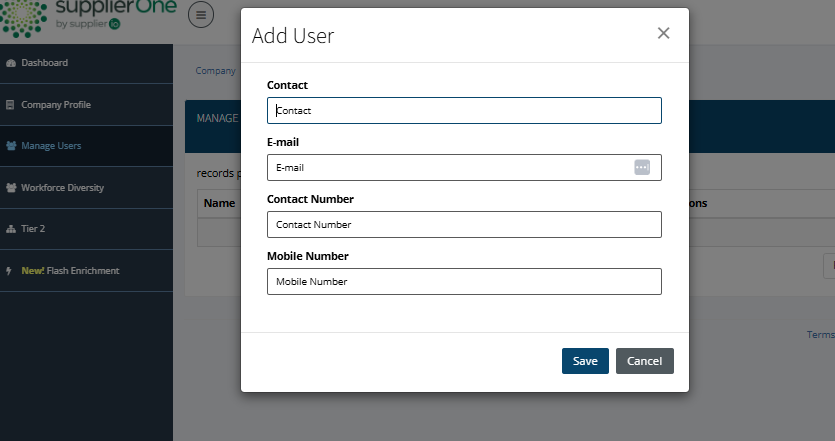The image size is (835, 441).
Task: Click the Flash Enrichment lightning bolt icon
Action: point(11,271)
